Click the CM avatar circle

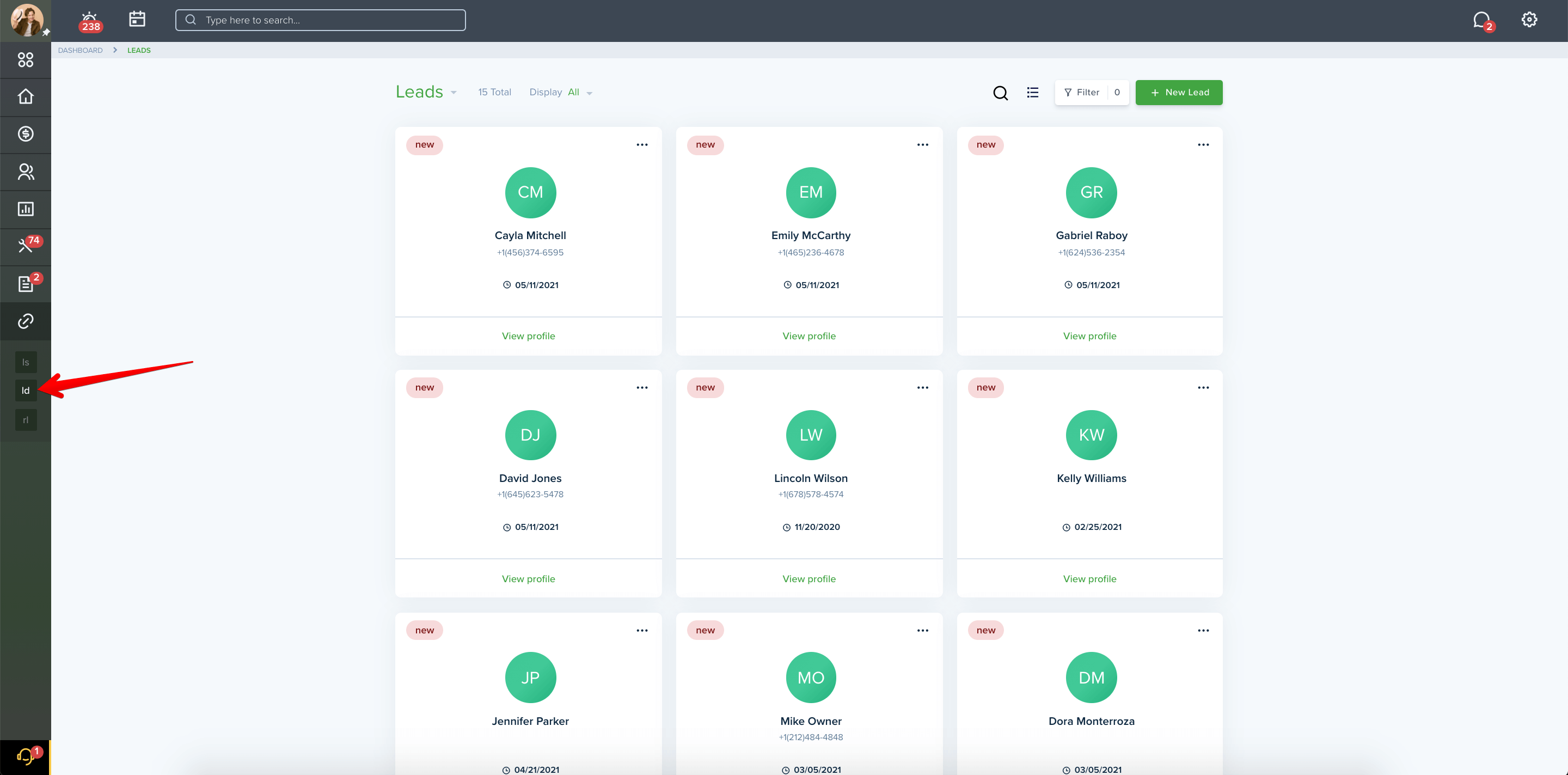point(530,192)
